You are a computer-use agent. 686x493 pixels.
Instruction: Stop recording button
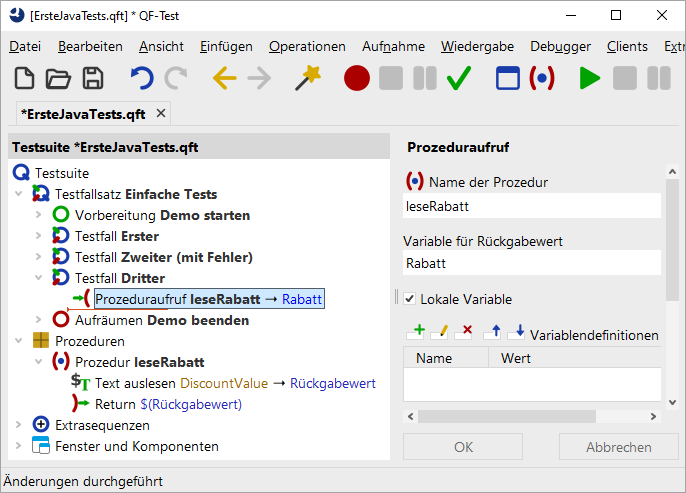pyautogui.click(x=391, y=78)
